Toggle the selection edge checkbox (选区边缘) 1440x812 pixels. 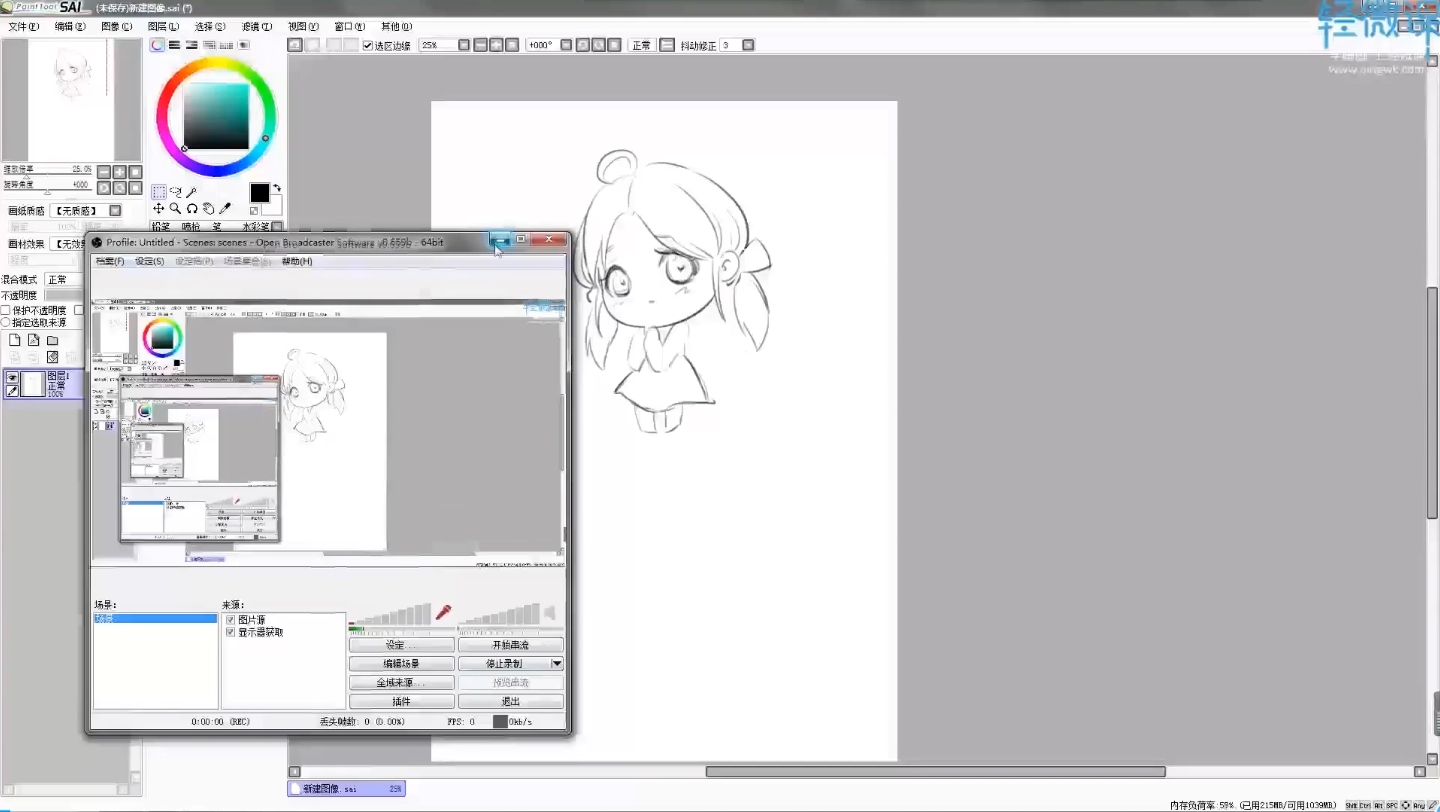tap(367, 45)
